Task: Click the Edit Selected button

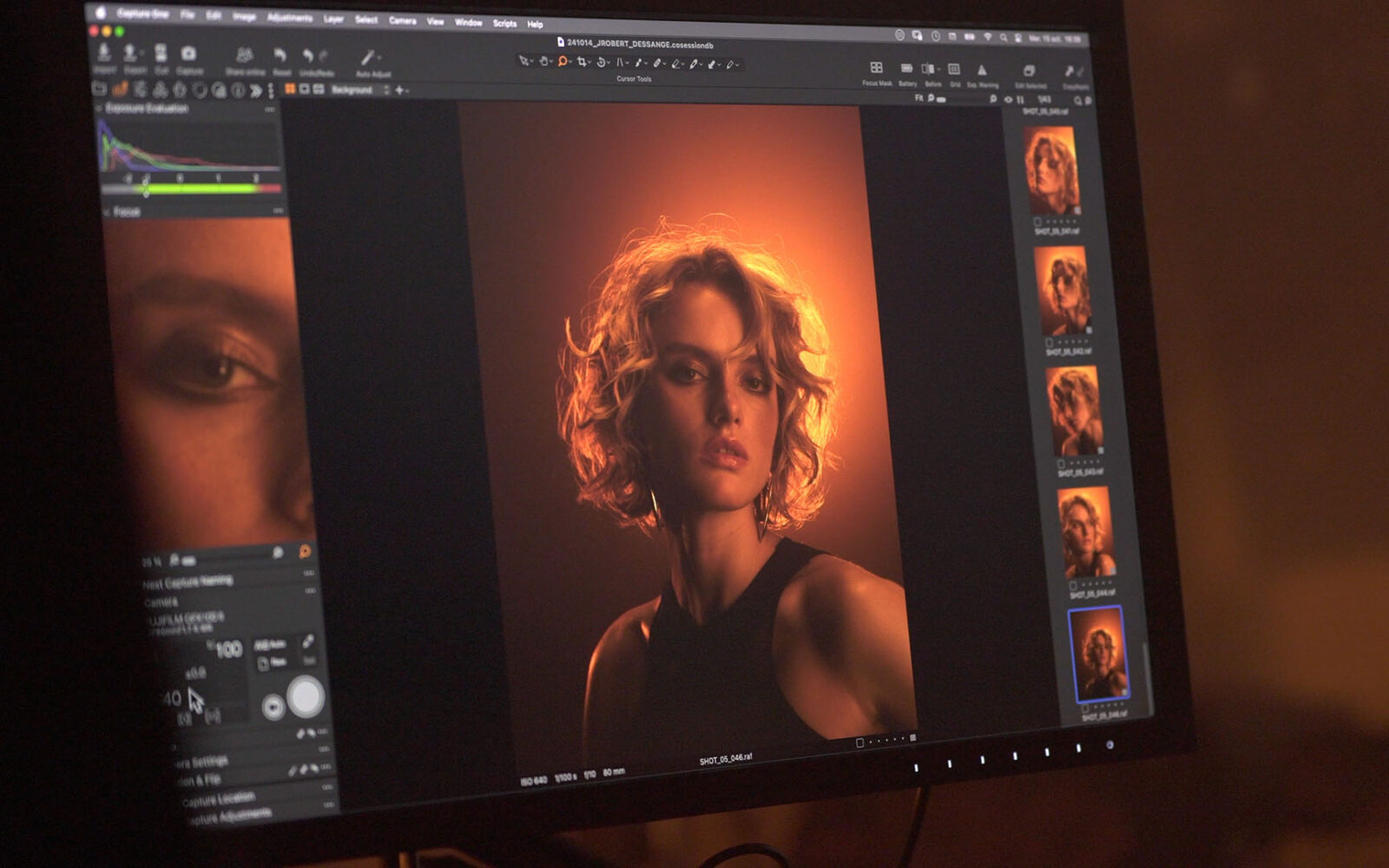Action: tap(1029, 72)
